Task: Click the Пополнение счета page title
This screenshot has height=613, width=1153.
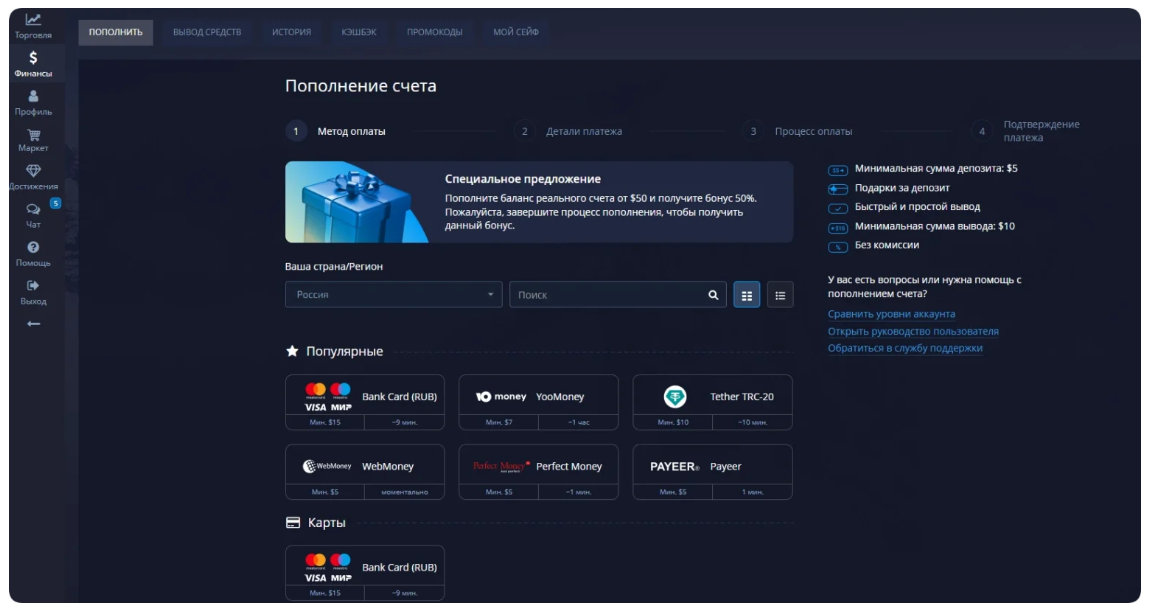Action: pyautogui.click(x=360, y=86)
